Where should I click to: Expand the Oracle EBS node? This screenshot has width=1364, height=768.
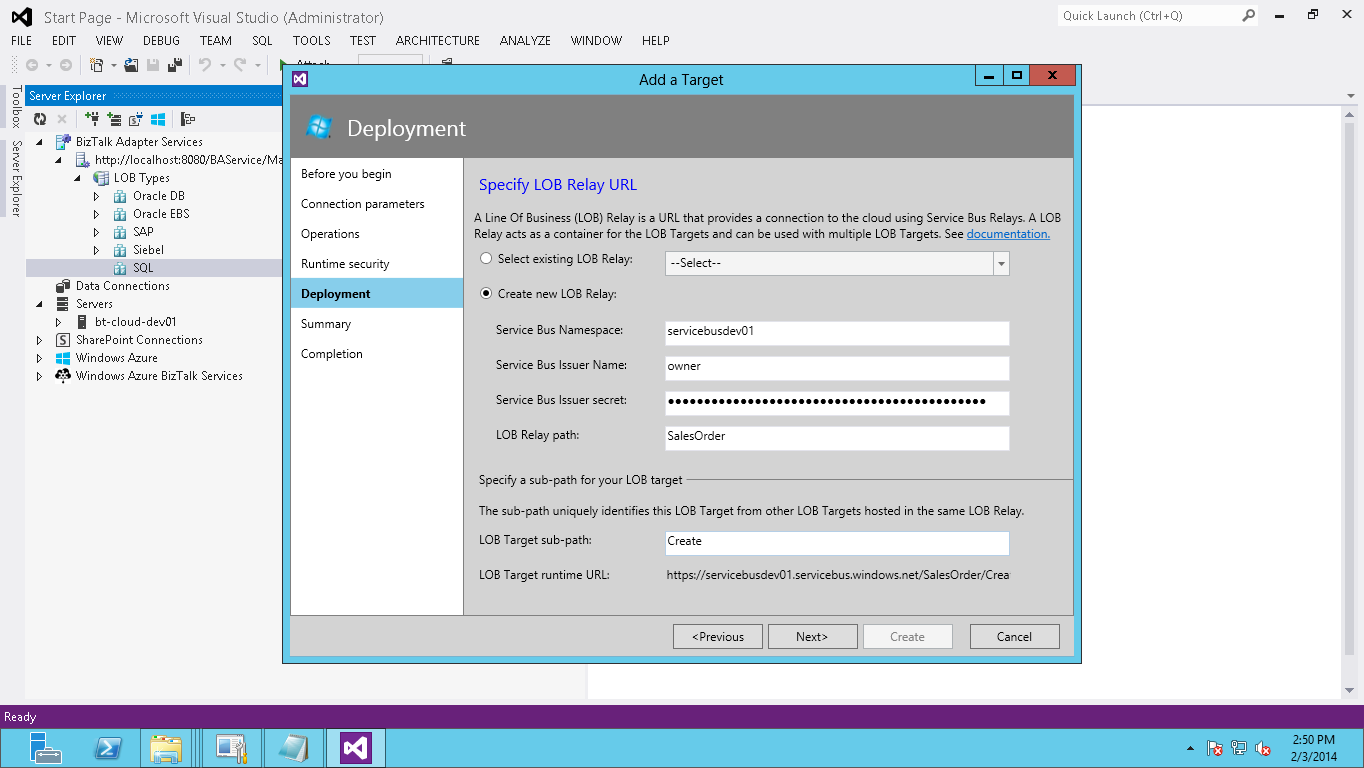pos(97,214)
